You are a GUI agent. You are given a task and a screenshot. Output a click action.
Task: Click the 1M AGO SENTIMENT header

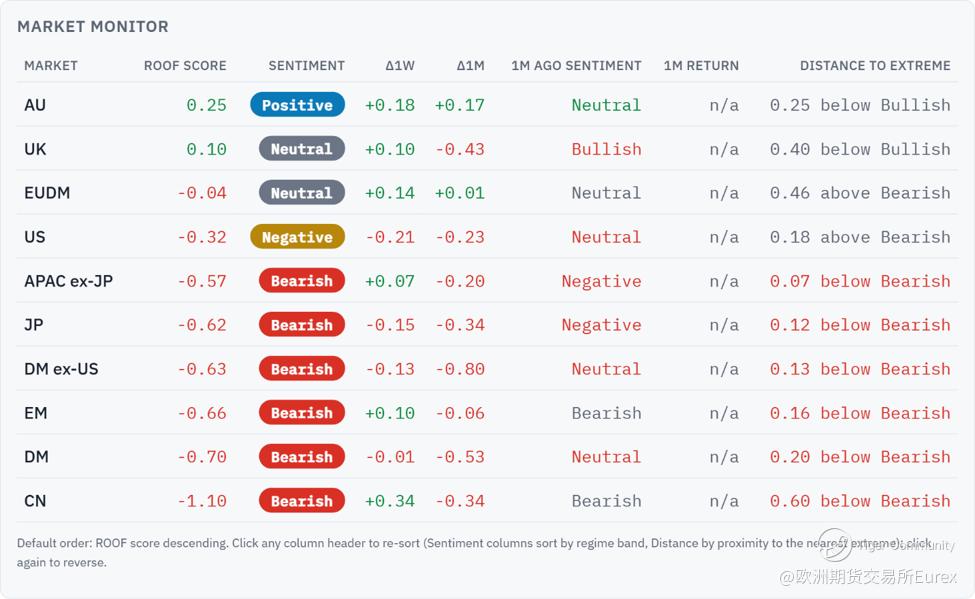576,66
